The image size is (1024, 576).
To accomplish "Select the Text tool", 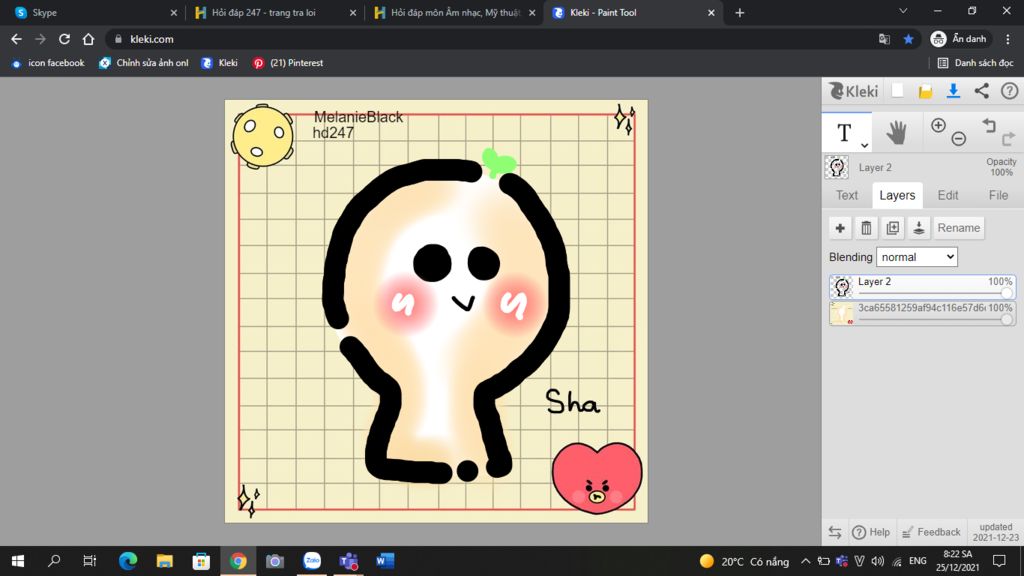I will pyautogui.click(x=844, y=133).
